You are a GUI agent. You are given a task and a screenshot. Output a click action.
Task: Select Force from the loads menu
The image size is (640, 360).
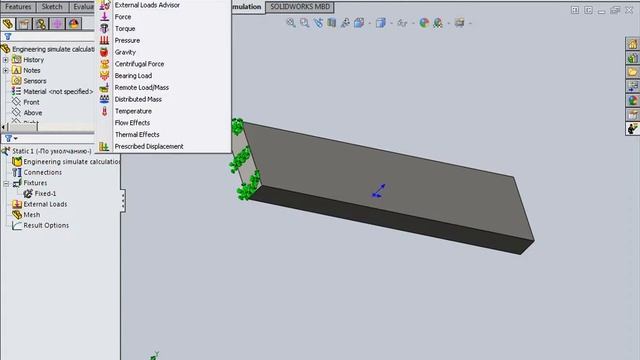coord(123,17)
